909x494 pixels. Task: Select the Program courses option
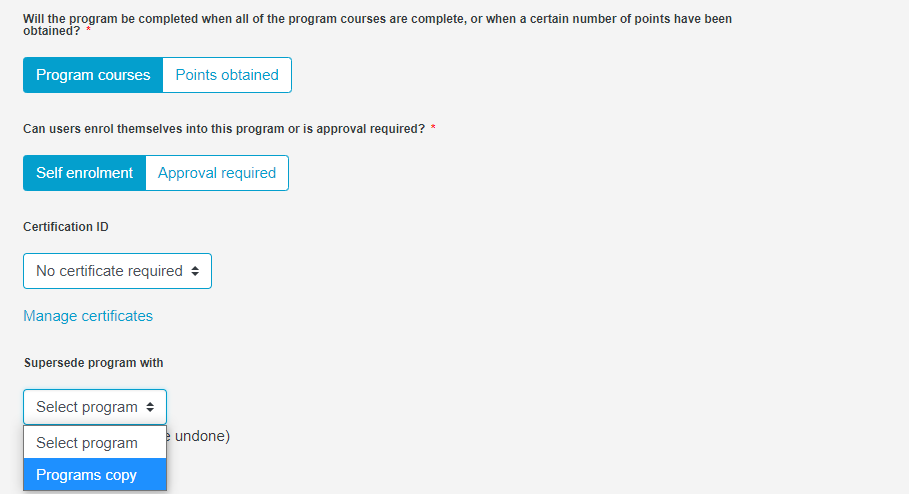[93, 75]
